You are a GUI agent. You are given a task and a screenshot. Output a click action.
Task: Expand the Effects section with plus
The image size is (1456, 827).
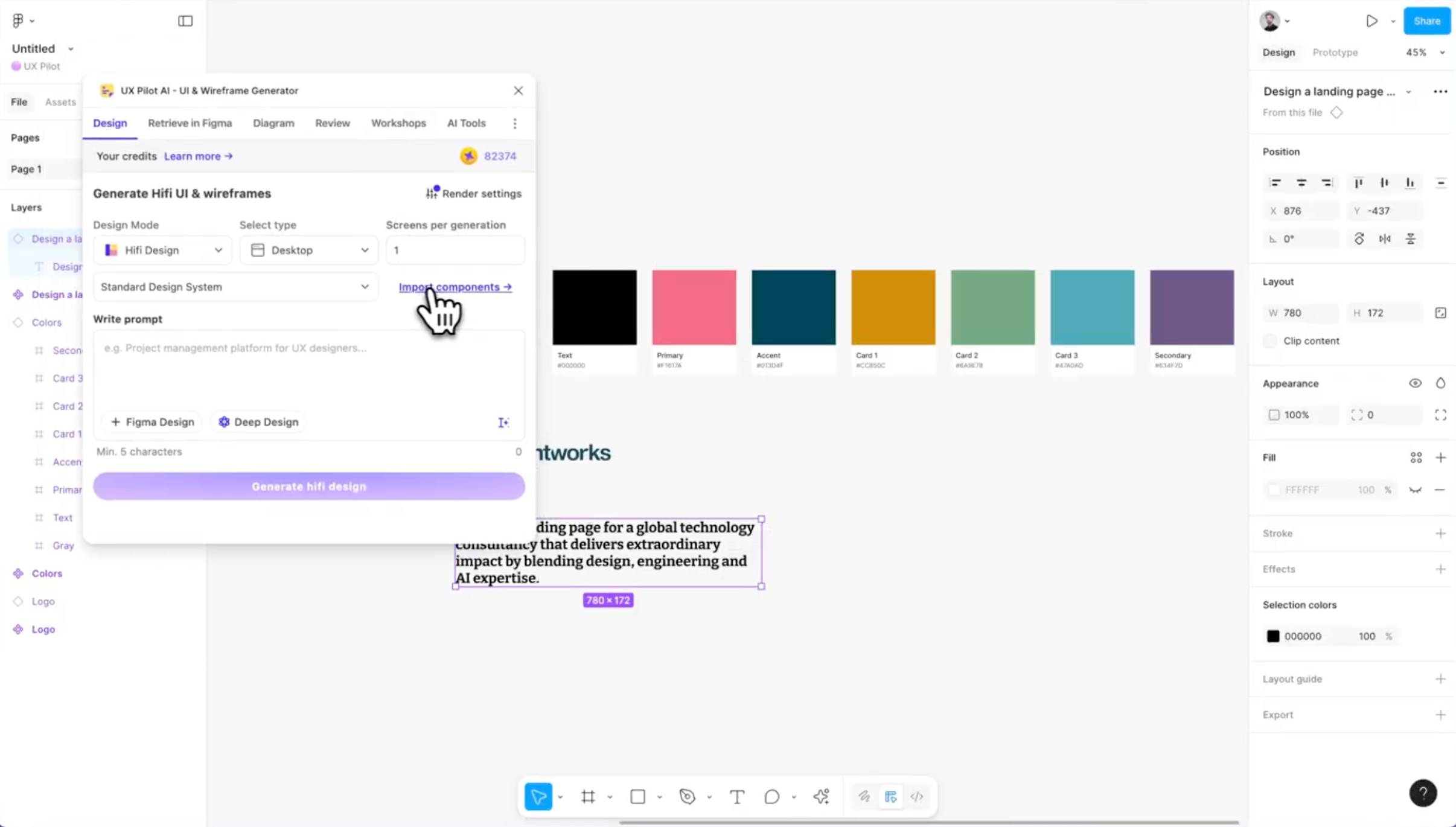[x=1441, y=569]
